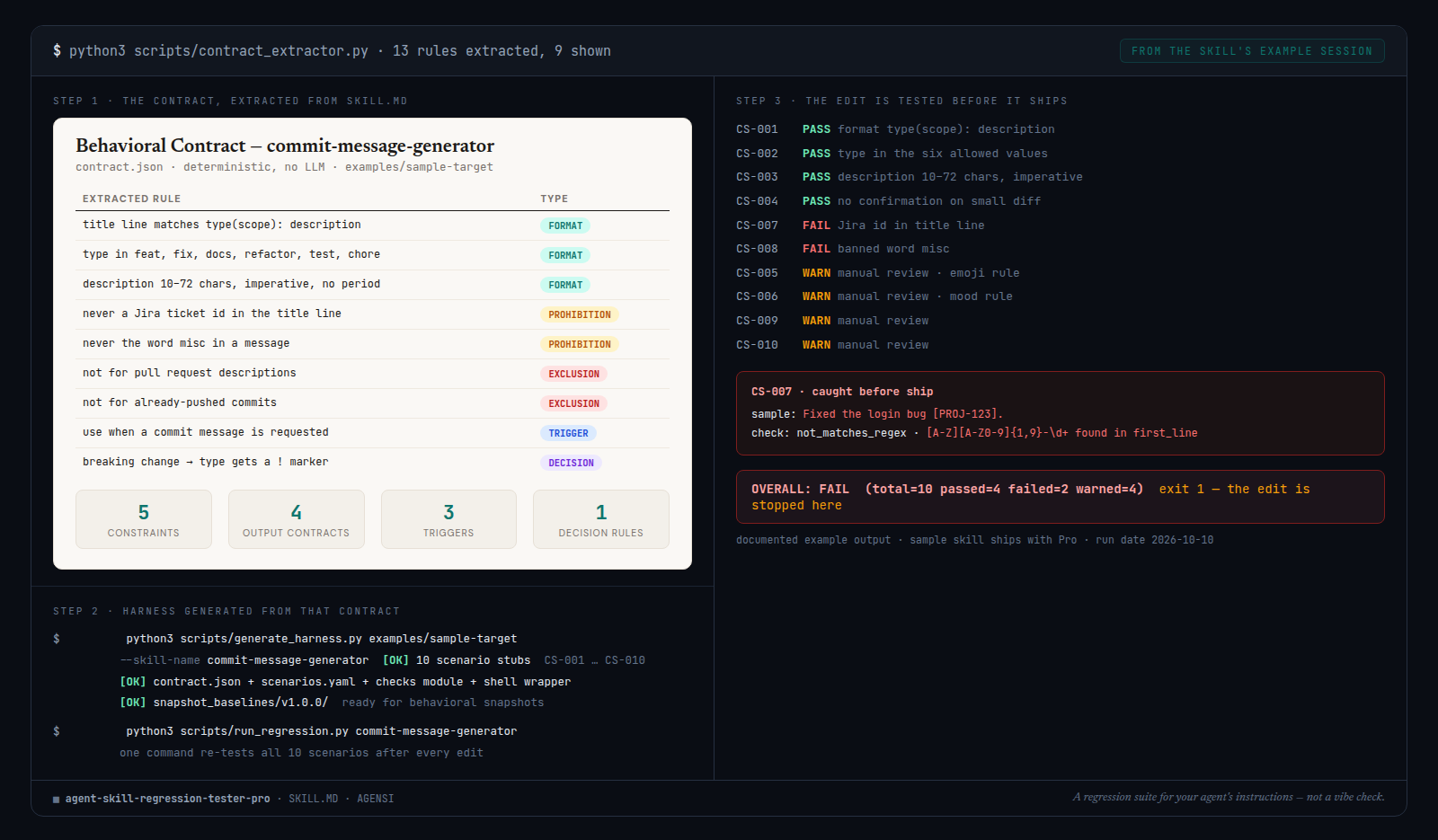Click the FORMAT badge beside "imperative, no period" rule
Viewport: 1438px width, 840px height.
tap(565, 285)
